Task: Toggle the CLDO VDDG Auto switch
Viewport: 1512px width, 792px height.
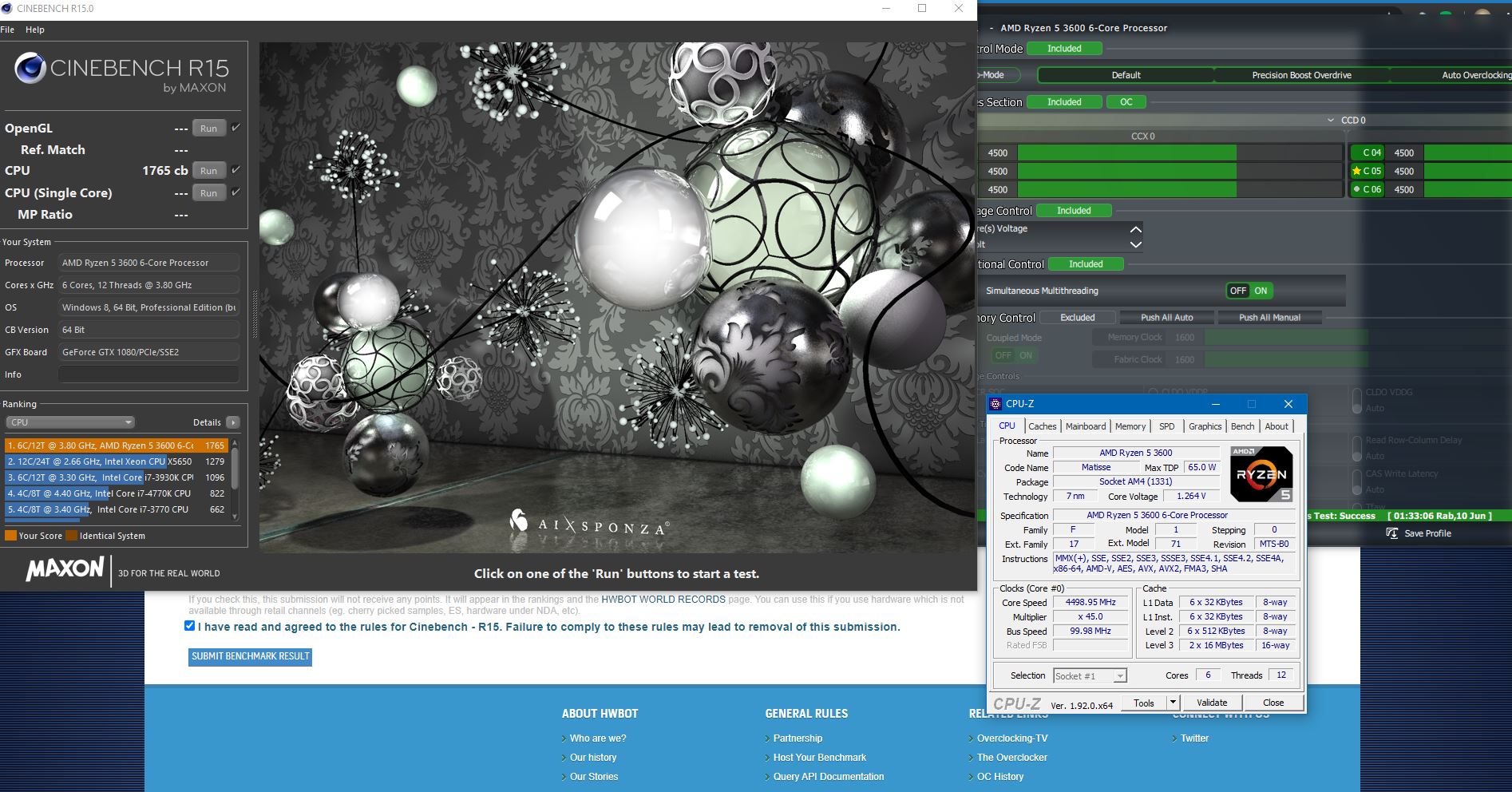Action: tap(1357, 400)
